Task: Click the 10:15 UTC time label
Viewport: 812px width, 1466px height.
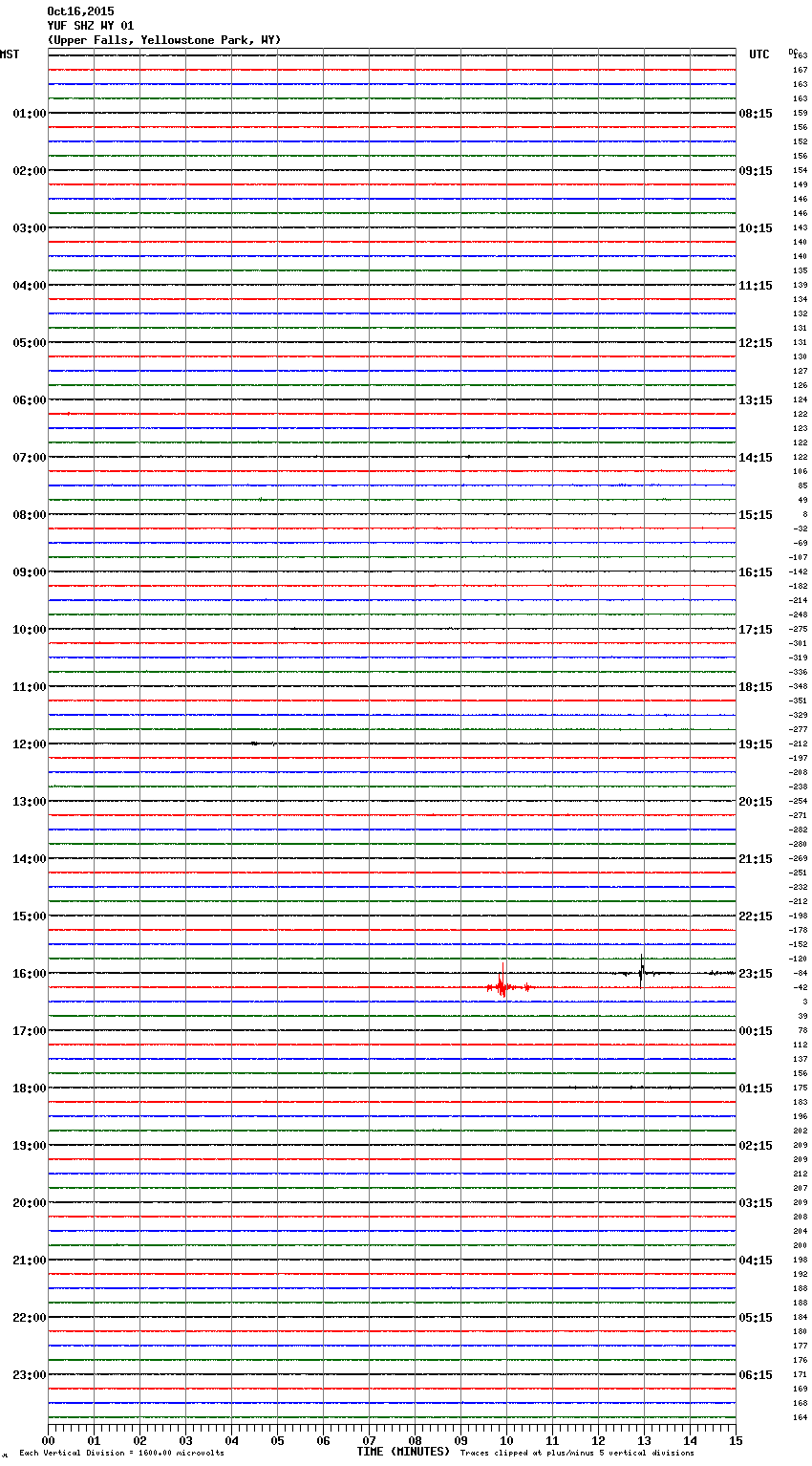Action: pos(756,228)
